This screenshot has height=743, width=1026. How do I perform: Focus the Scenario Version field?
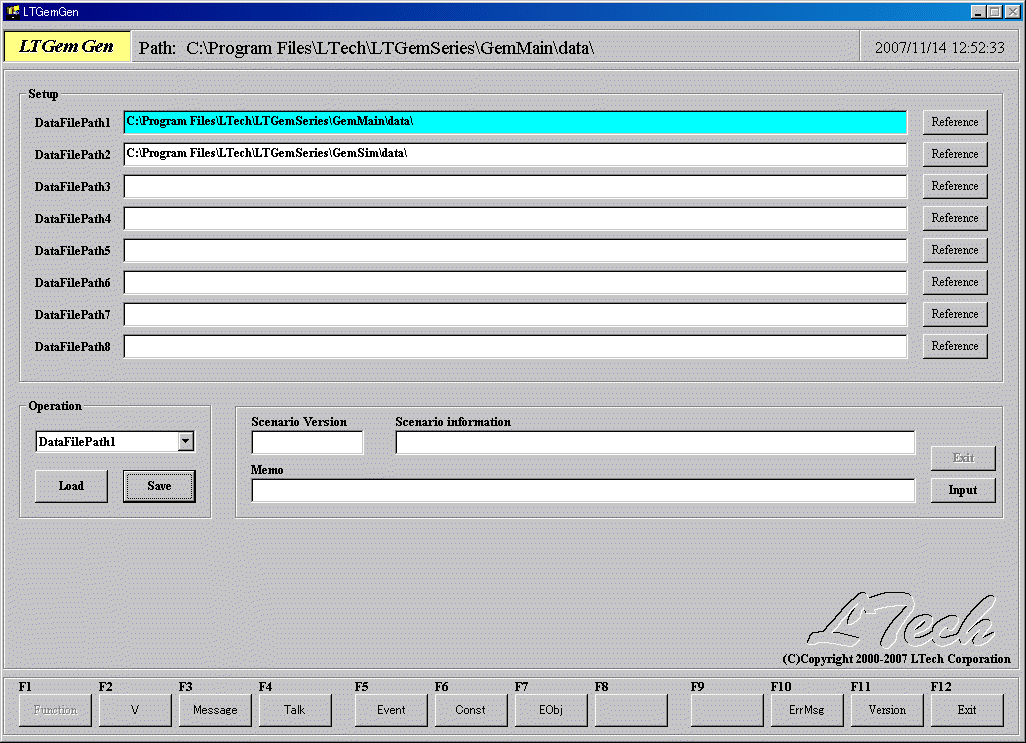pos(307,442)
